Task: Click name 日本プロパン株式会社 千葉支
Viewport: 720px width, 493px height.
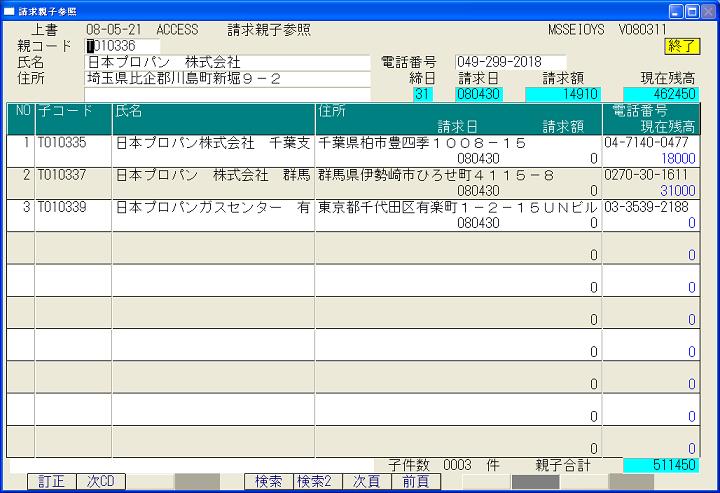Action: click(213, 143)
